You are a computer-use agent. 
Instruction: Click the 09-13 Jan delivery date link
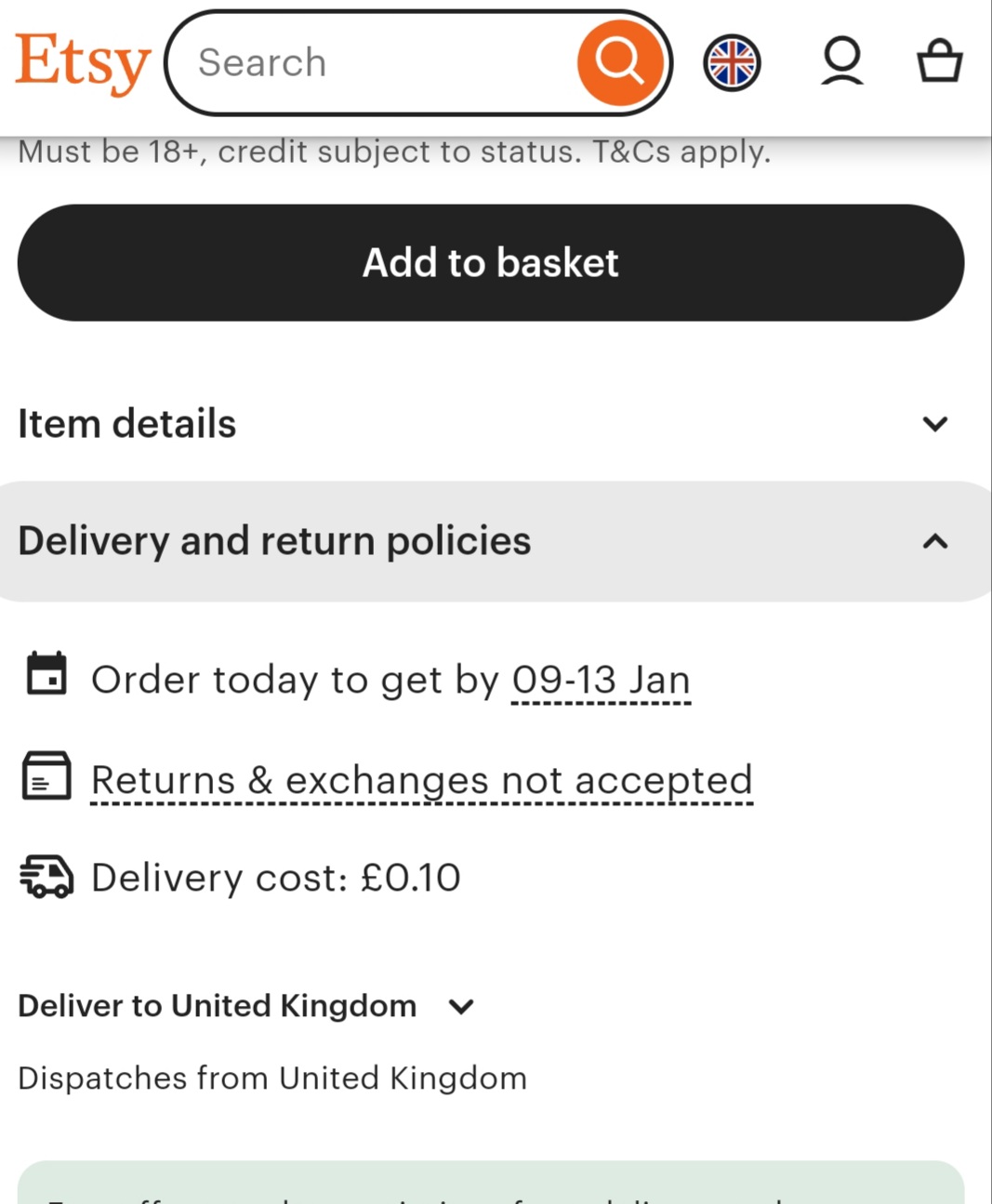tap(601, 681)
